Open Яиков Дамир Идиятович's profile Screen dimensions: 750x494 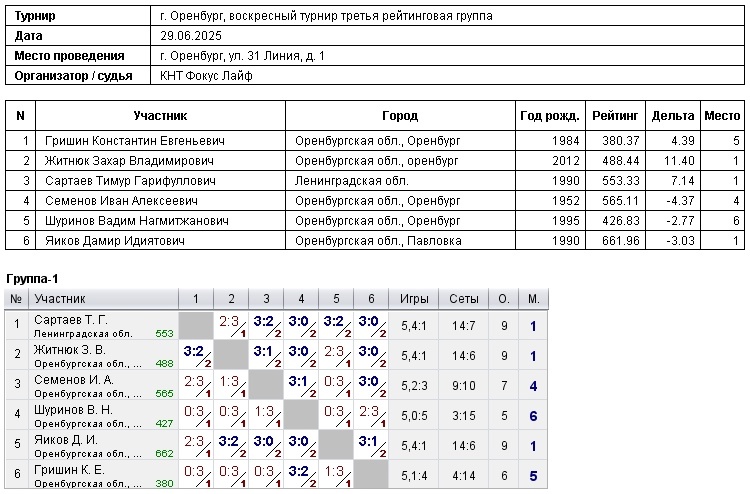pos(115,241)
